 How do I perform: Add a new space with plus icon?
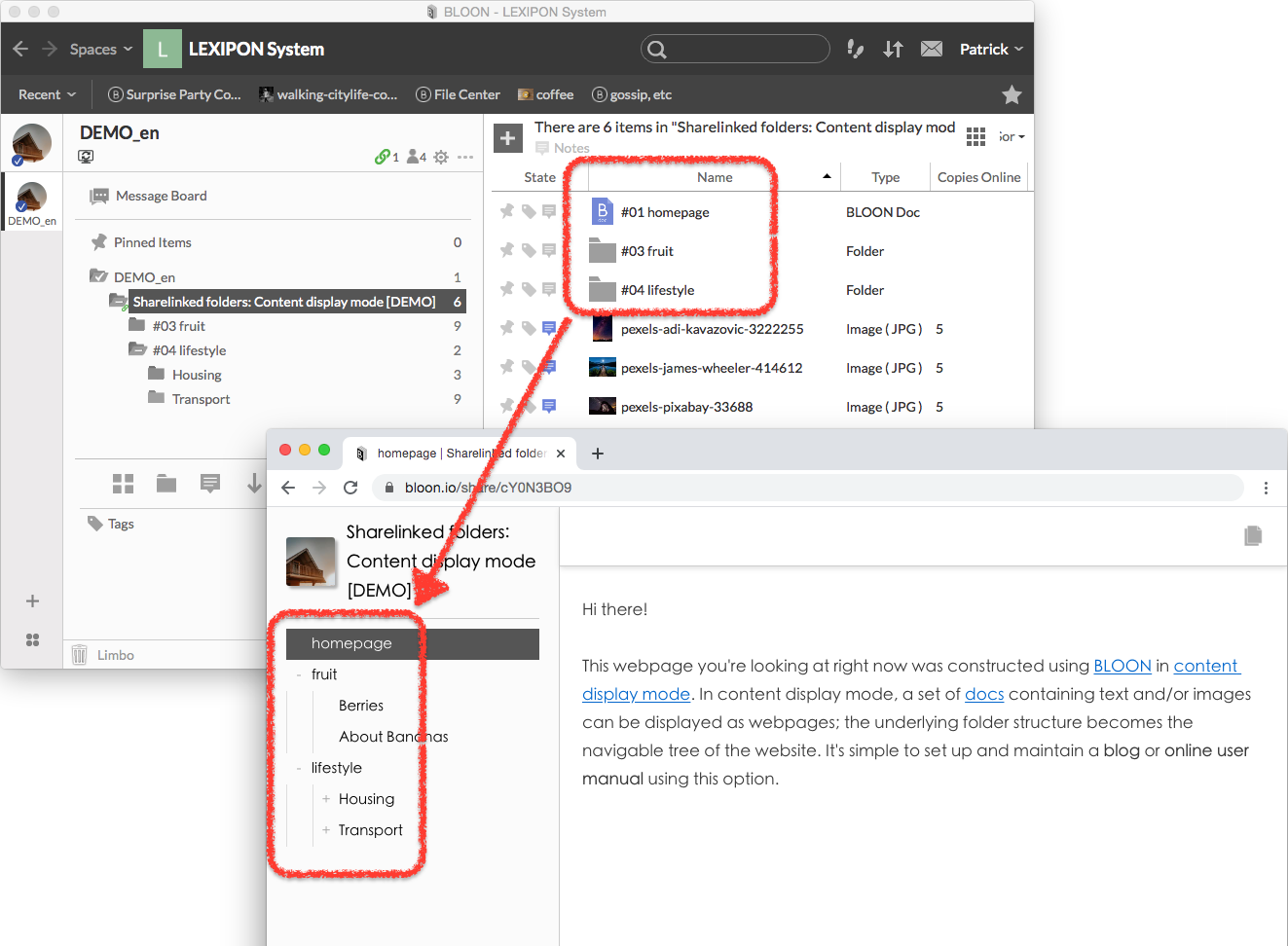point(32,600)
